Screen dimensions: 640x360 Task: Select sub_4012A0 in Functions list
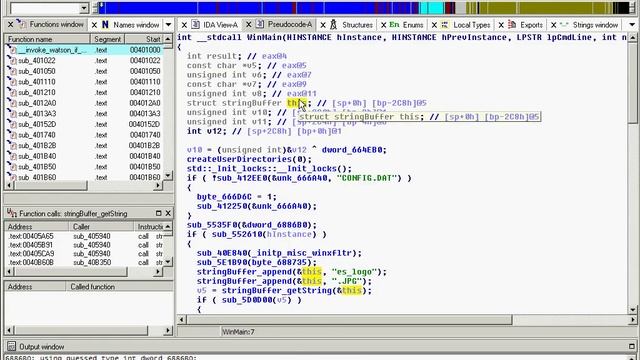click(x=84, y=103)
